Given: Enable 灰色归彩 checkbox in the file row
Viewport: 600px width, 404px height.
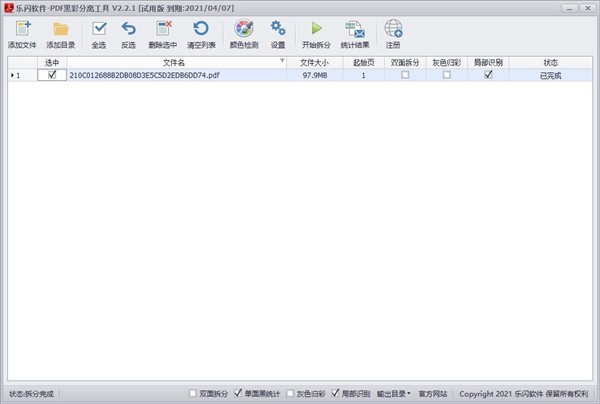Looking at the screenshot, I should (x=447, y=75).
